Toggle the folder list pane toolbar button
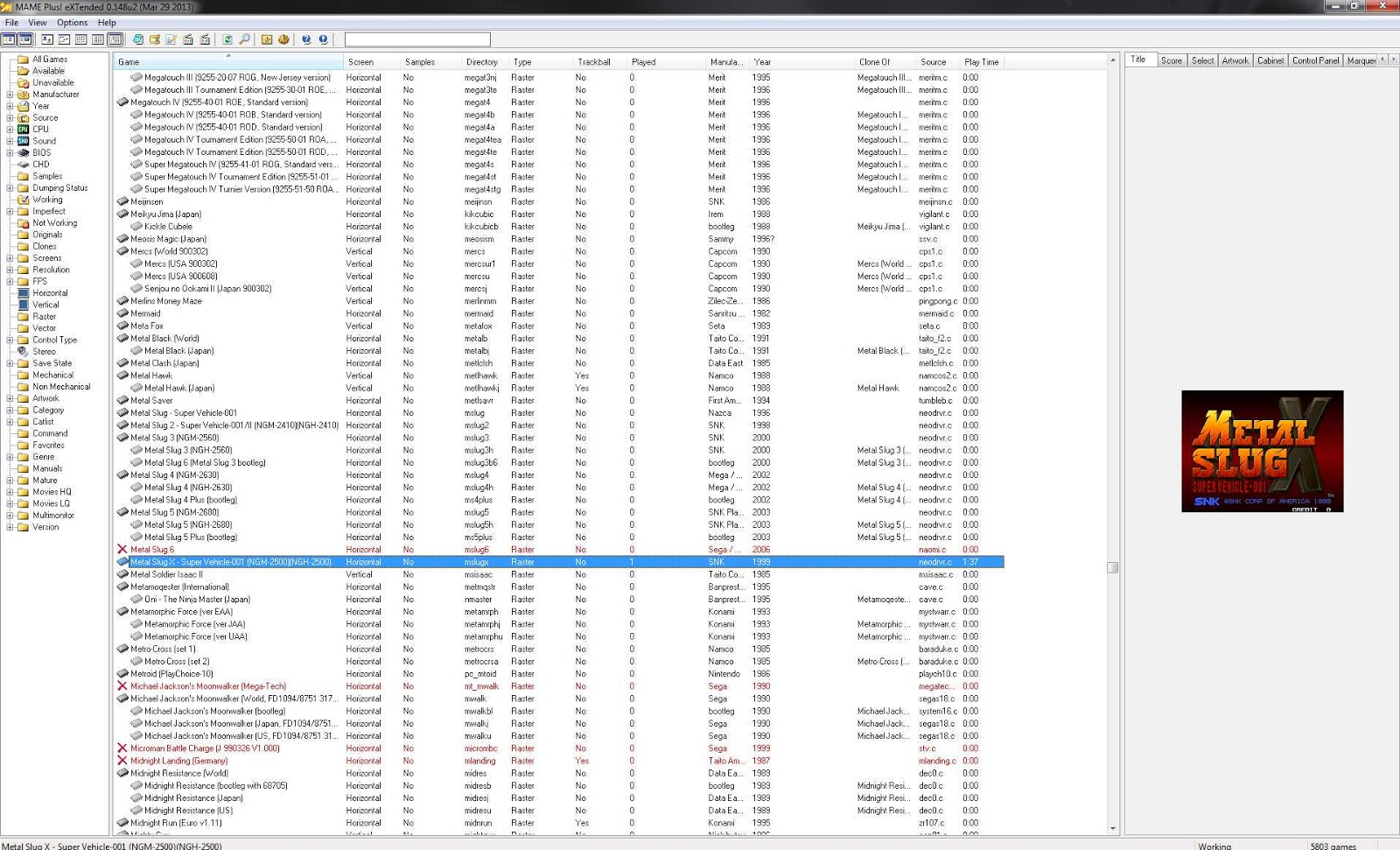1400x850 pixels. 8,39
